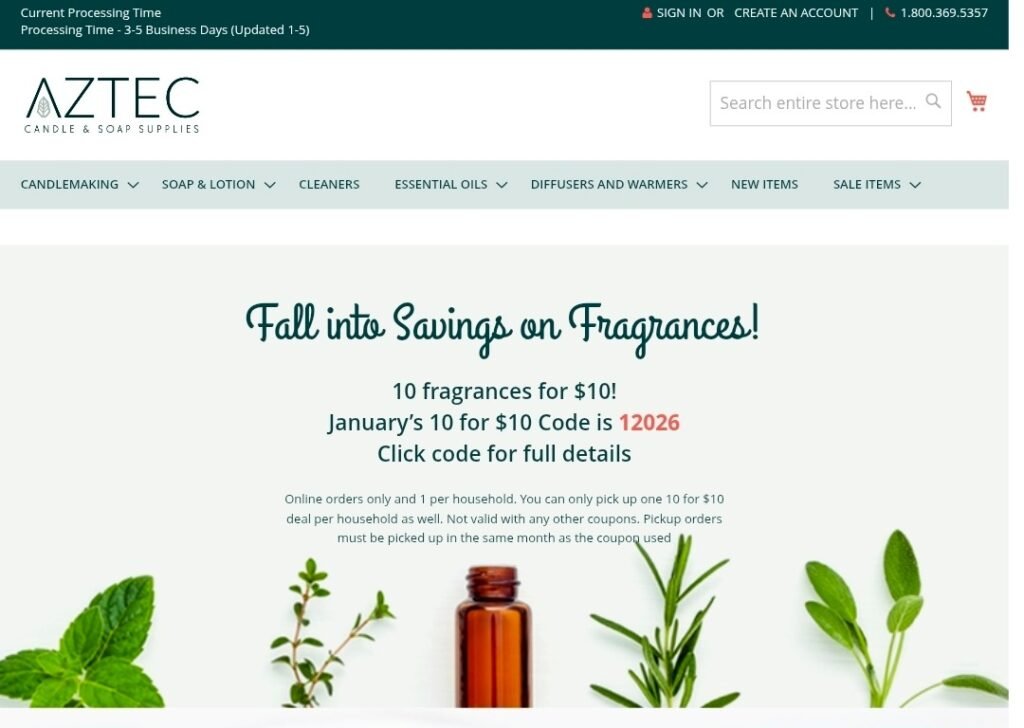Open the Candlemaking menu label
The width and height of the screenshot is (1024, 728).
tap(69, 185)
